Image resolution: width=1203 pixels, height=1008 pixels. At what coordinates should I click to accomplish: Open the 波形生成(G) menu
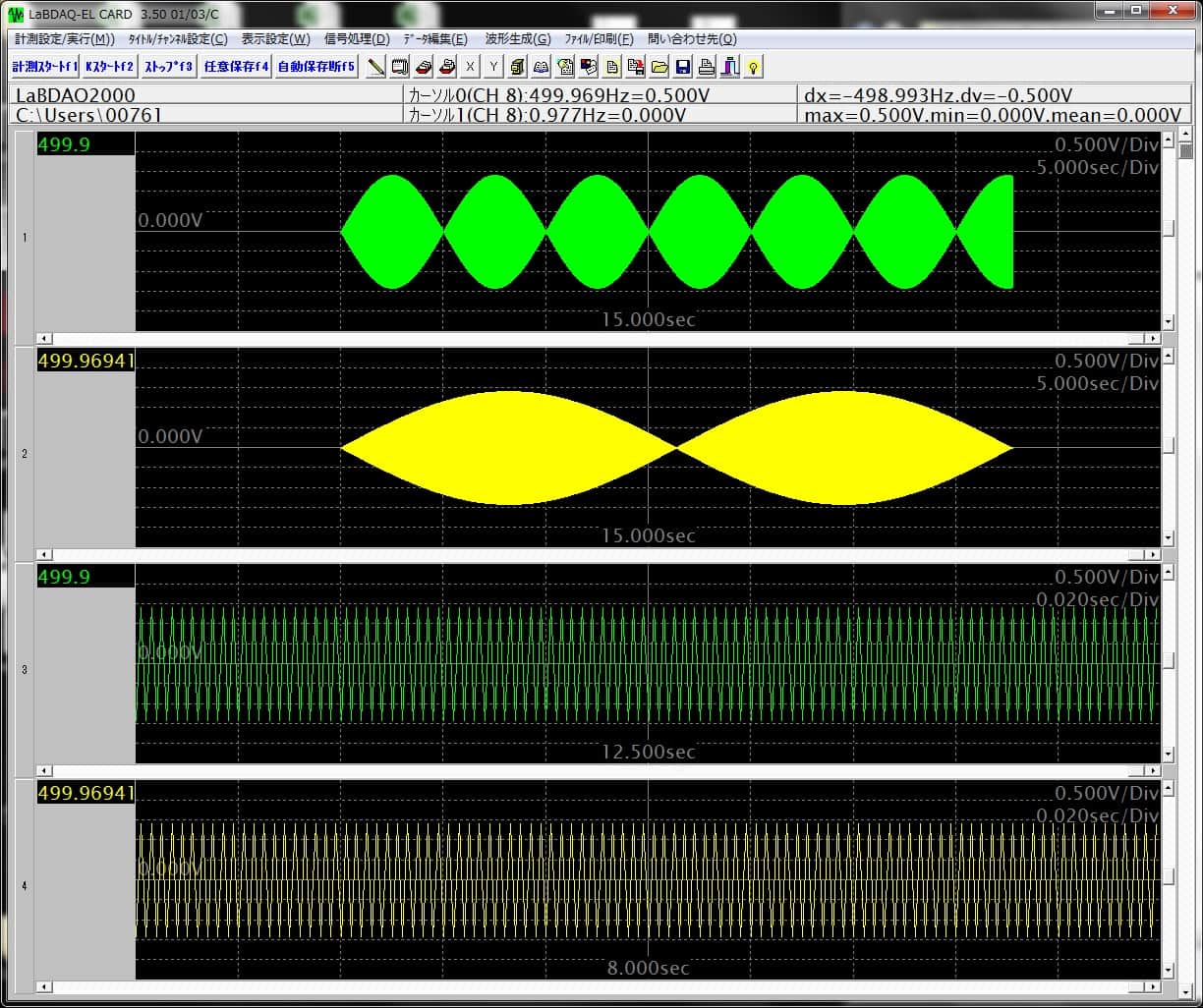point(517,39)
